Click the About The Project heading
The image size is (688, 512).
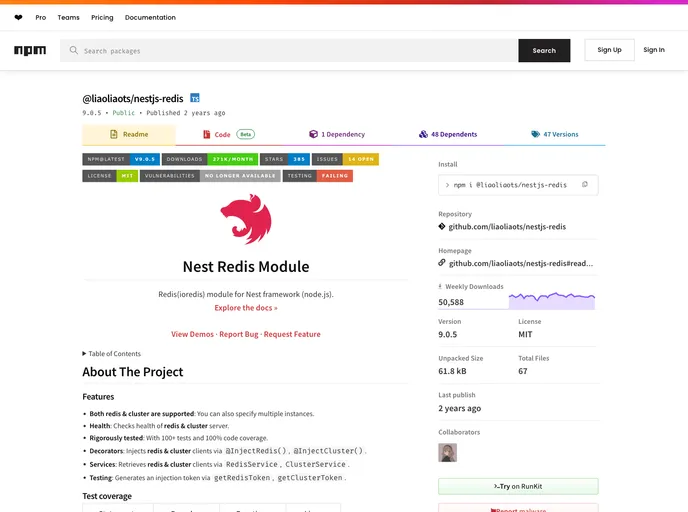133,372
